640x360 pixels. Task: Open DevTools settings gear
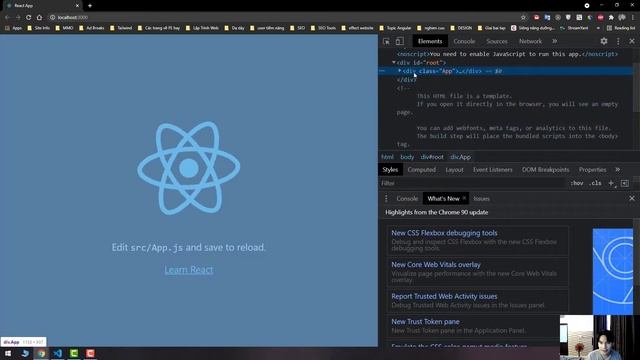(x=604, y=41)
